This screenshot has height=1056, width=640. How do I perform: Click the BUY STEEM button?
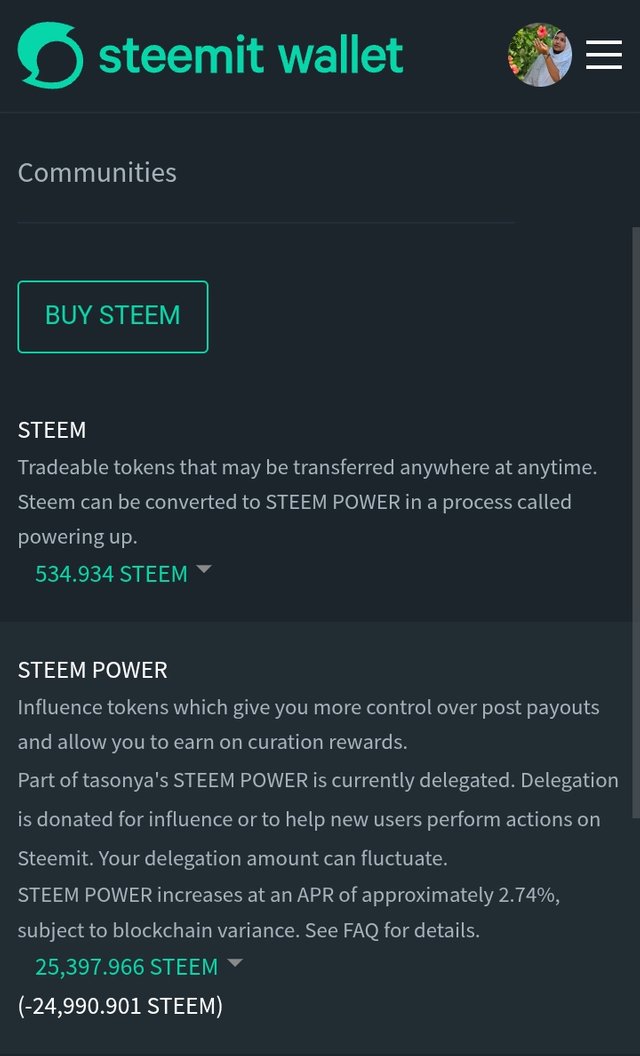click(113, 317)
